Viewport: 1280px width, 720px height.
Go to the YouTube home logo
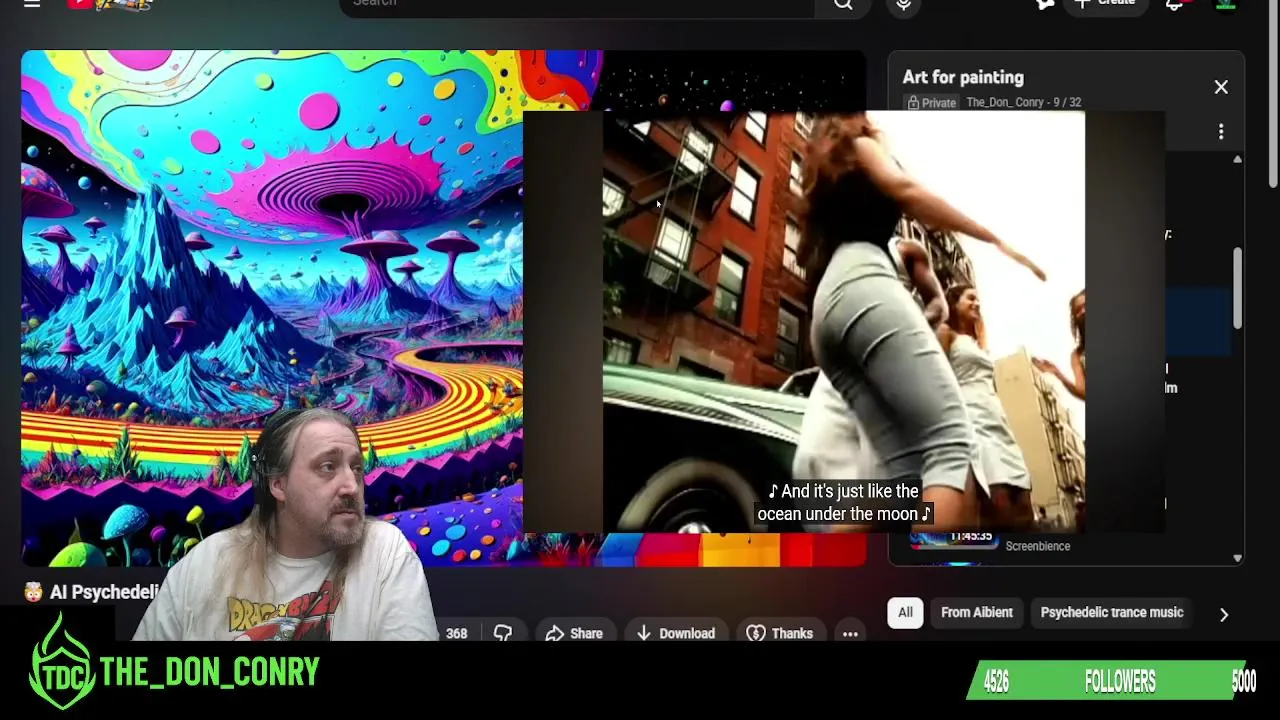[110, 5]
